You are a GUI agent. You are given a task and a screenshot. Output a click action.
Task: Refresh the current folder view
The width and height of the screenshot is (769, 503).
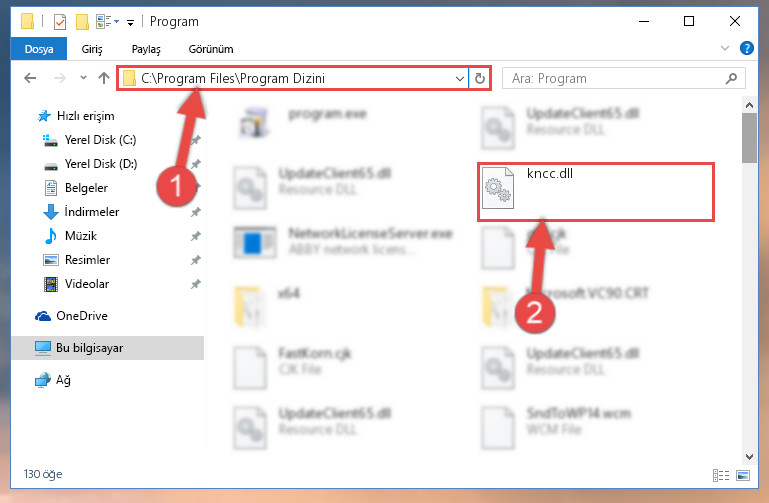(480, 78)
